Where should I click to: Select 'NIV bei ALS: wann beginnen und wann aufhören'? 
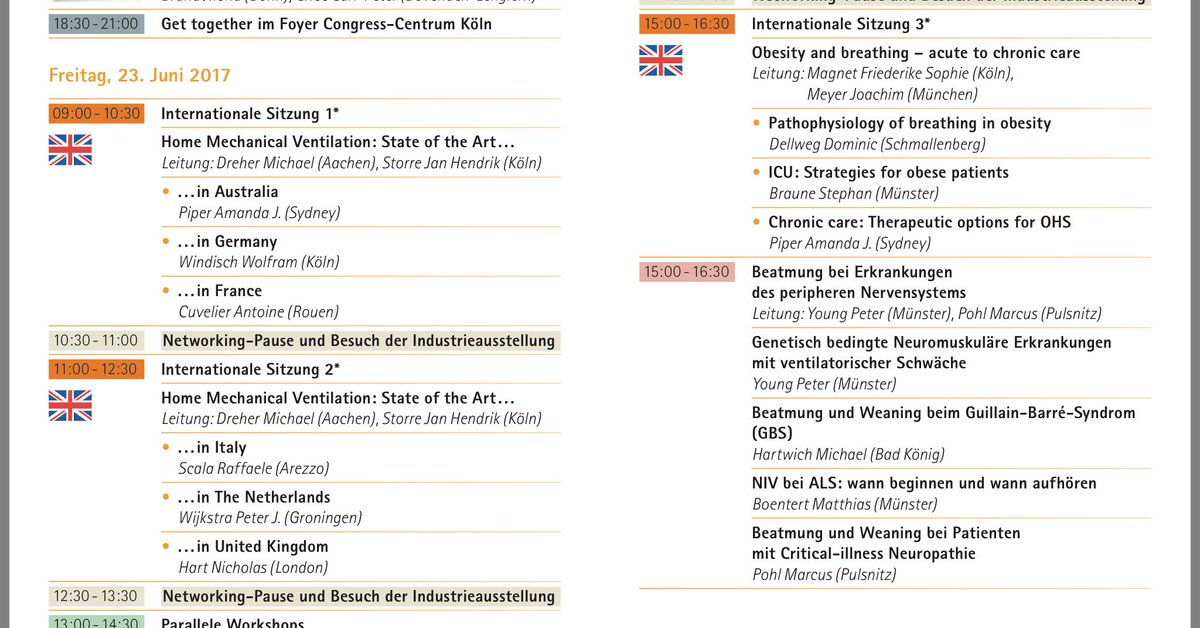[x=924, y=483]
